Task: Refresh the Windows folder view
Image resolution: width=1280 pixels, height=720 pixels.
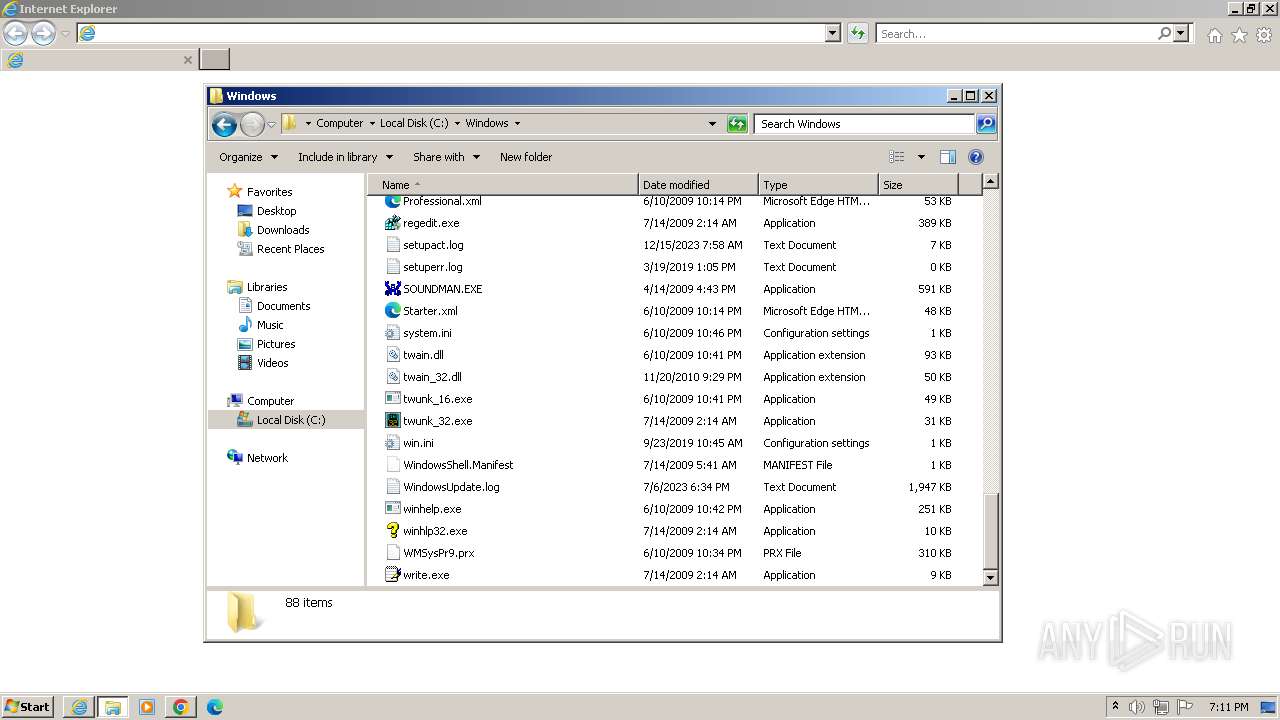Action: click(x=737, y=124)
